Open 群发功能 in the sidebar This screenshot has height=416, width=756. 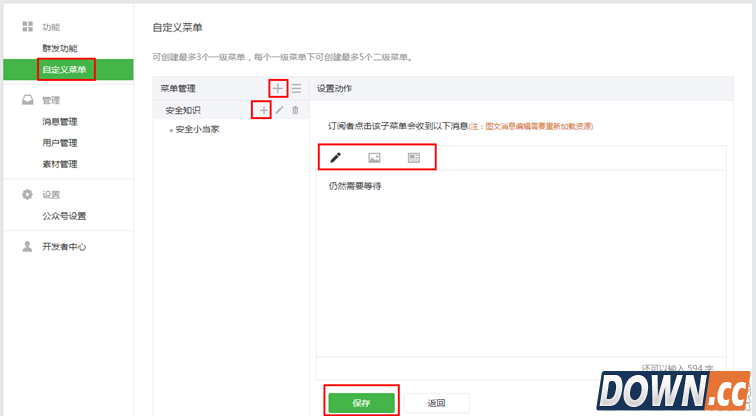60,48
